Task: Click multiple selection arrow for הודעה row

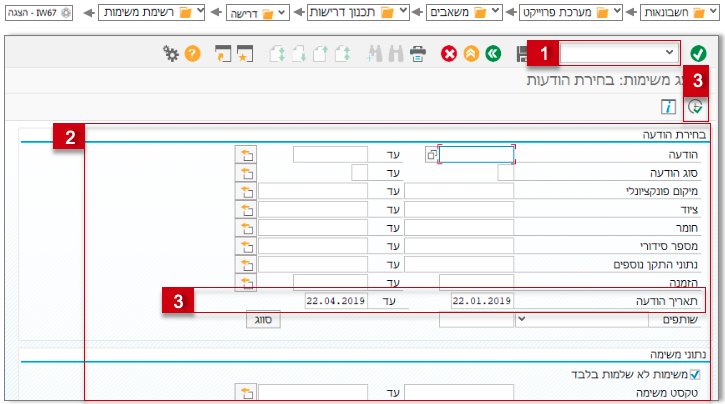Action: (x=246, y=155)
